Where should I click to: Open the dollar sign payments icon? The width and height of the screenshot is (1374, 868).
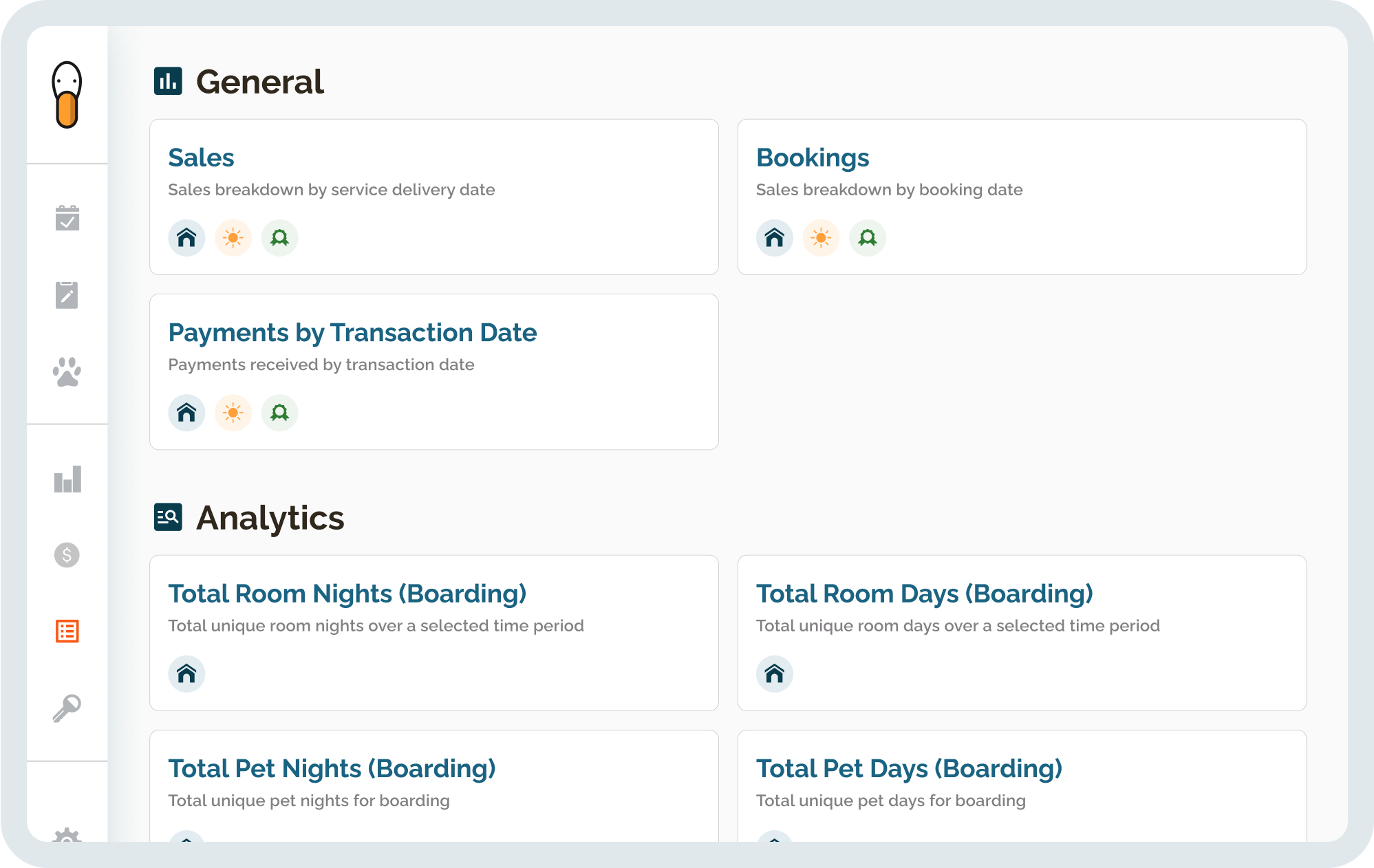(x=67, y=554)
